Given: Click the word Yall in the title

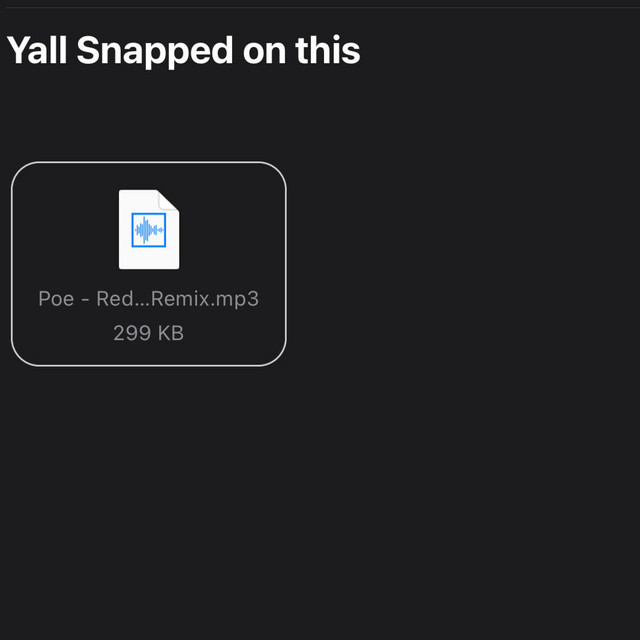Looking at the screenshot, I should [x=38, y=51].
